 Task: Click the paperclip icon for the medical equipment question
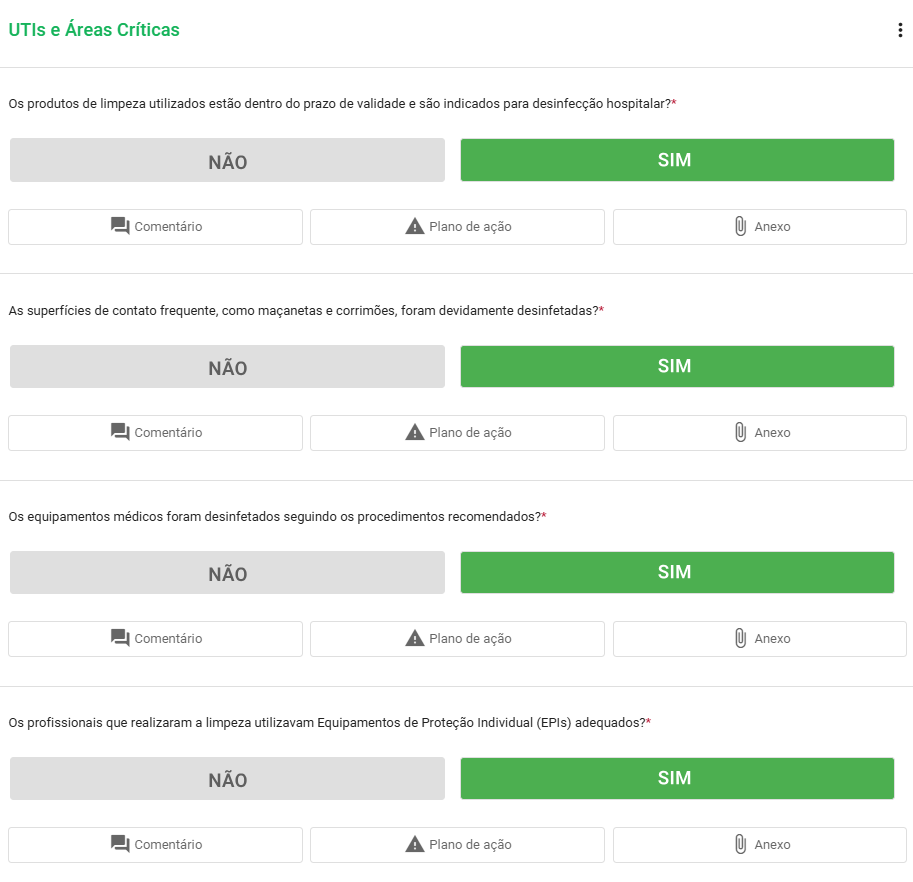pos(740,638)
